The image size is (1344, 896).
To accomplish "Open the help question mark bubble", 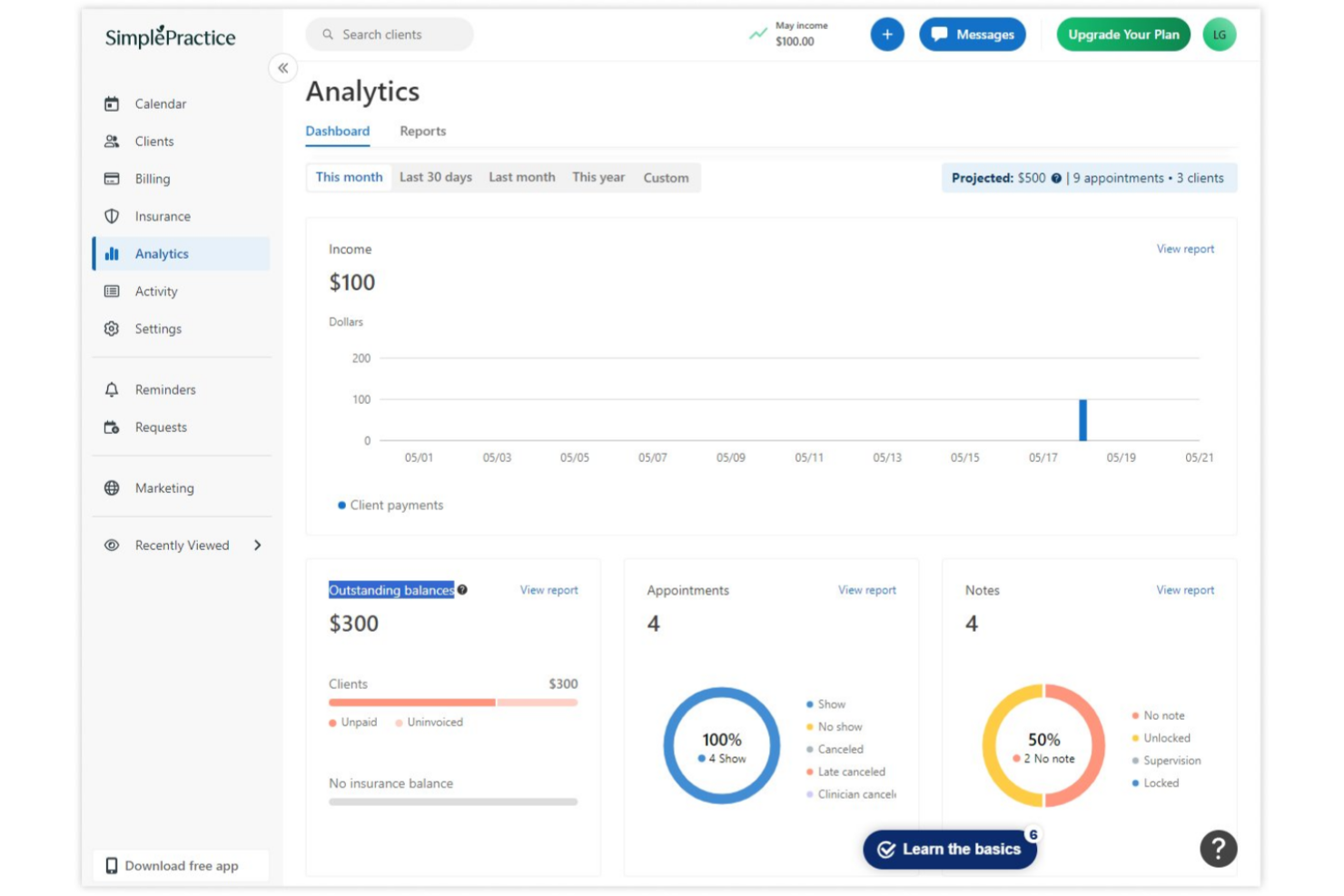I will 1219,849.
